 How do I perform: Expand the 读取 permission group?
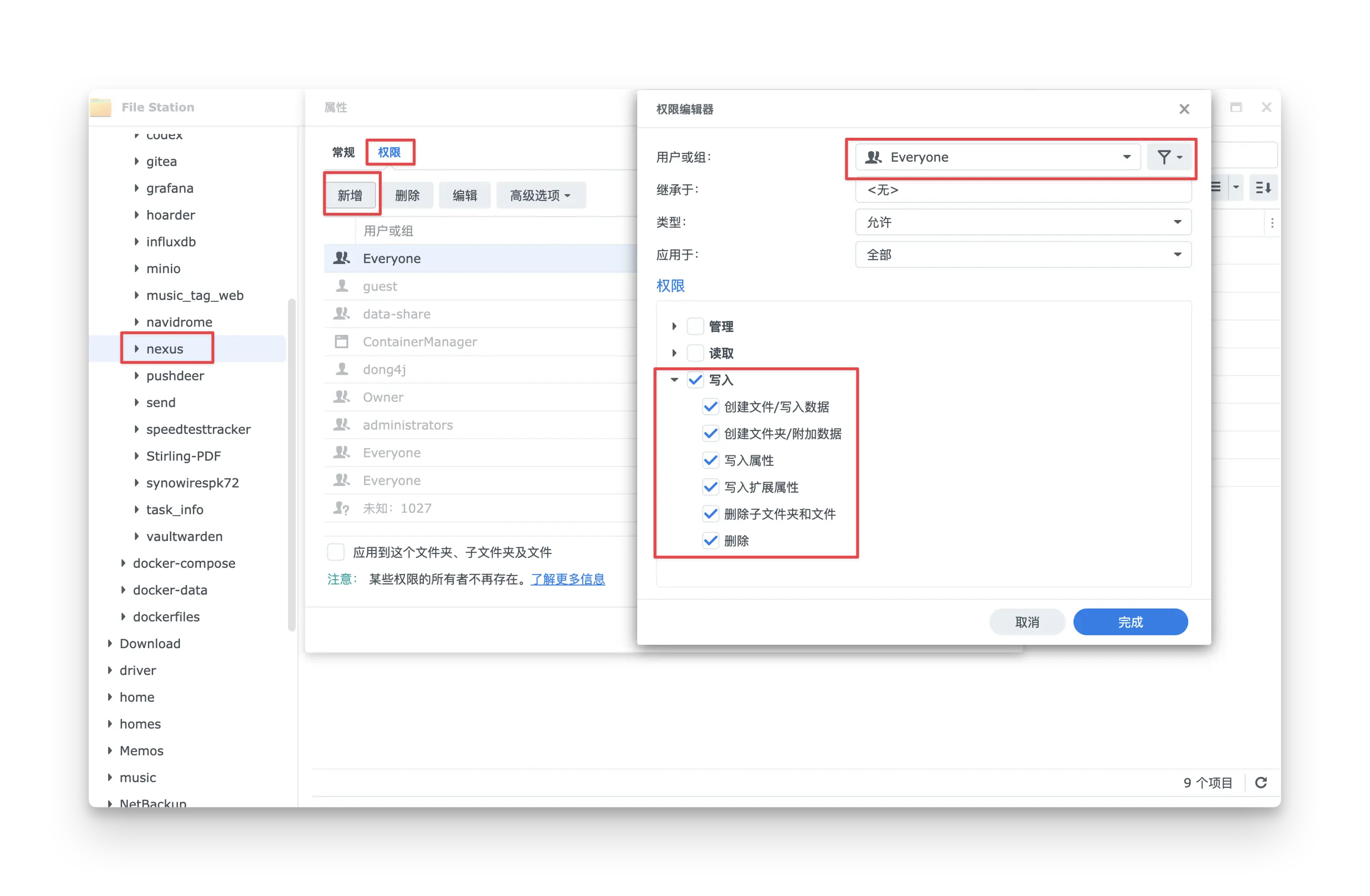coord(674,353)
